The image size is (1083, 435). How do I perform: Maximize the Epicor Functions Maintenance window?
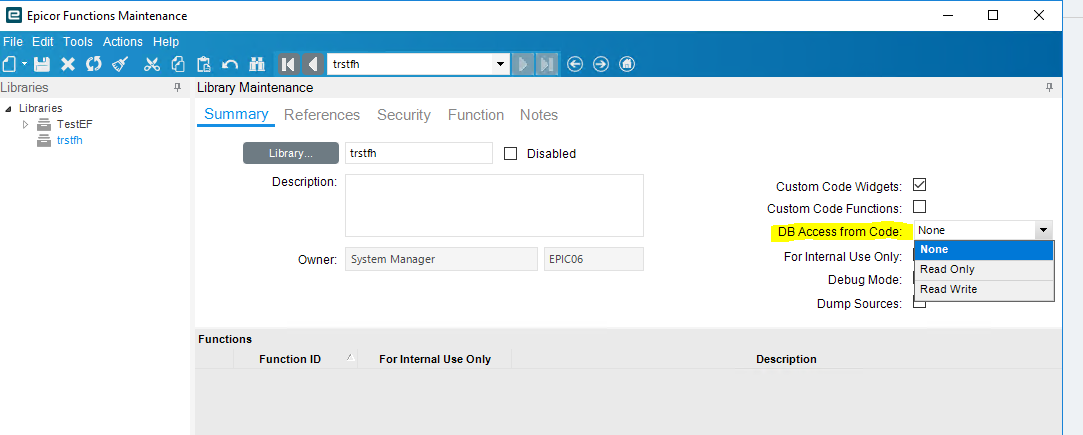click(993, 14)
